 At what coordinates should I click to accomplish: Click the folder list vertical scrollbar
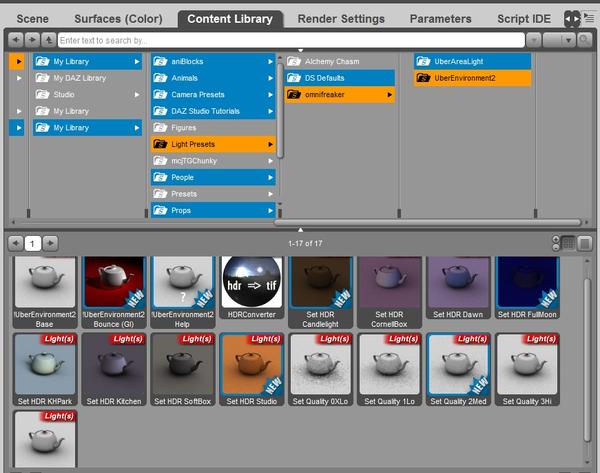click(280, 111)
